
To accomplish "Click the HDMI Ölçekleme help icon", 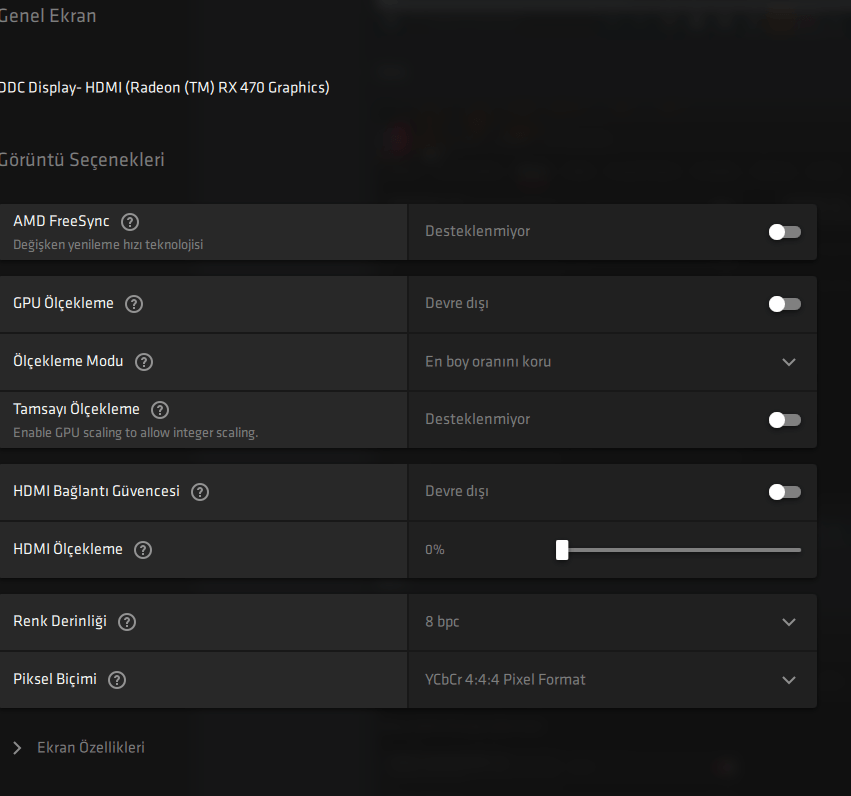I will pos(143,550).
